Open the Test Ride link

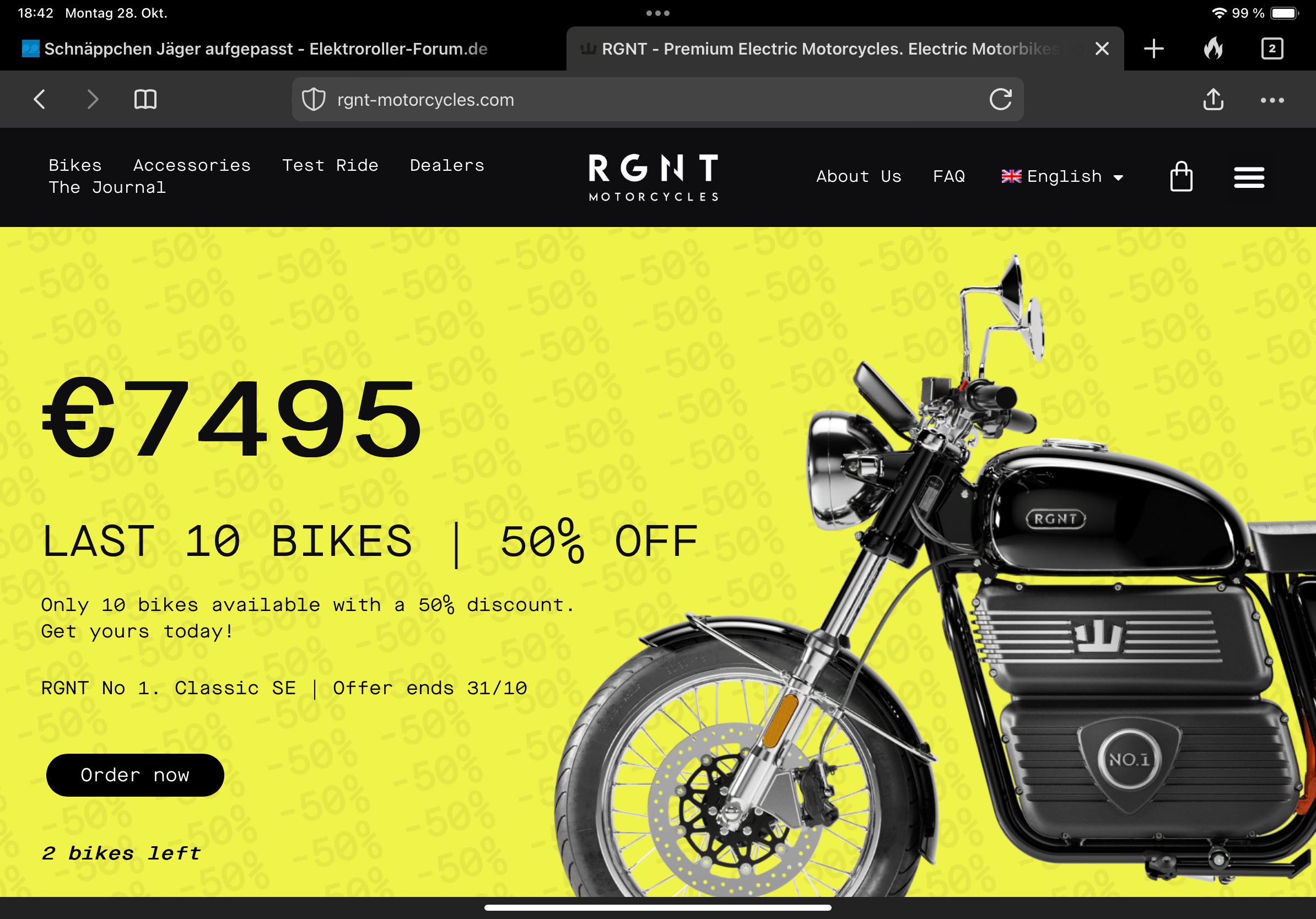point(330,166)
